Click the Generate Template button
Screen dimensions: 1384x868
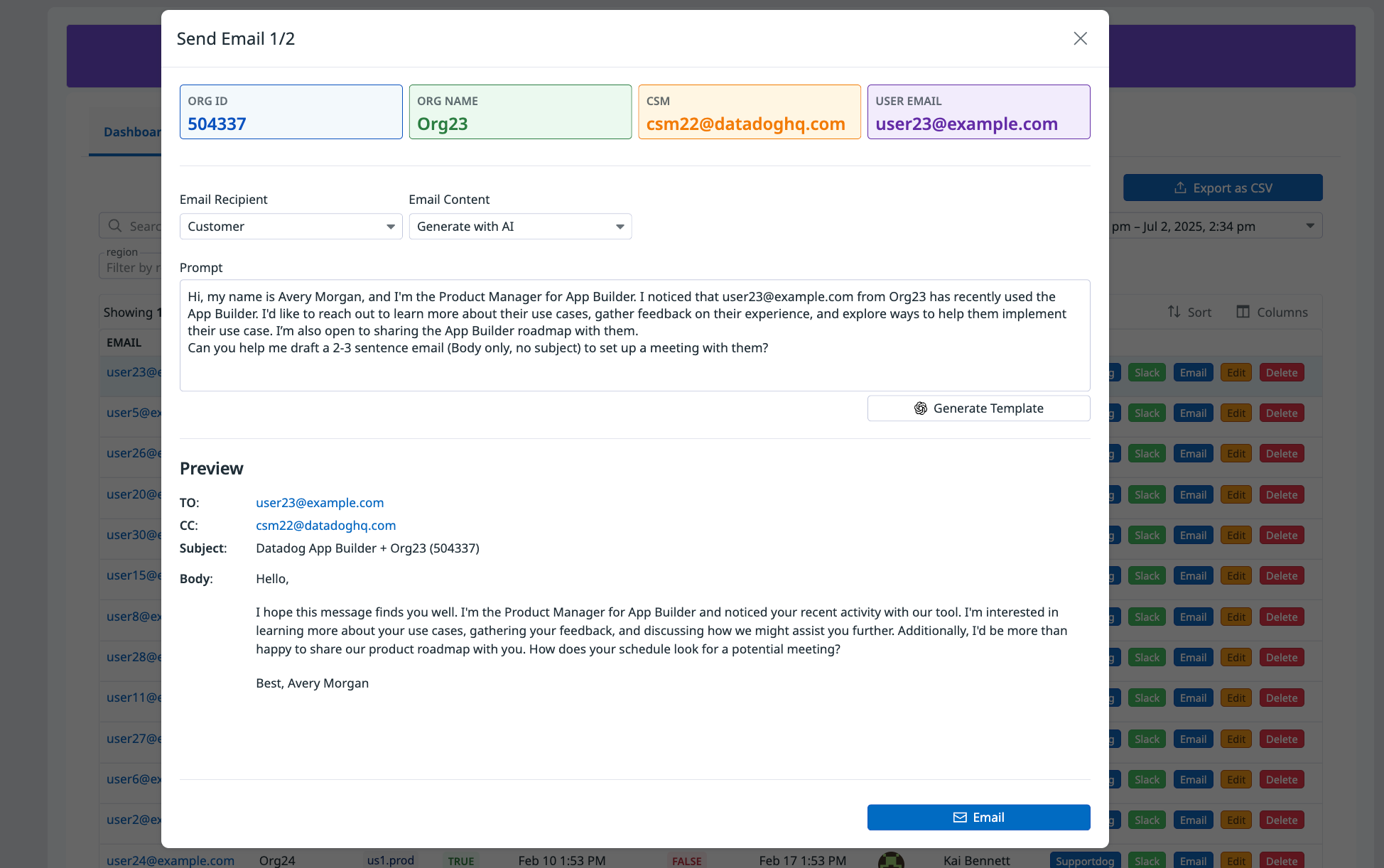click(x=978, y=408)
